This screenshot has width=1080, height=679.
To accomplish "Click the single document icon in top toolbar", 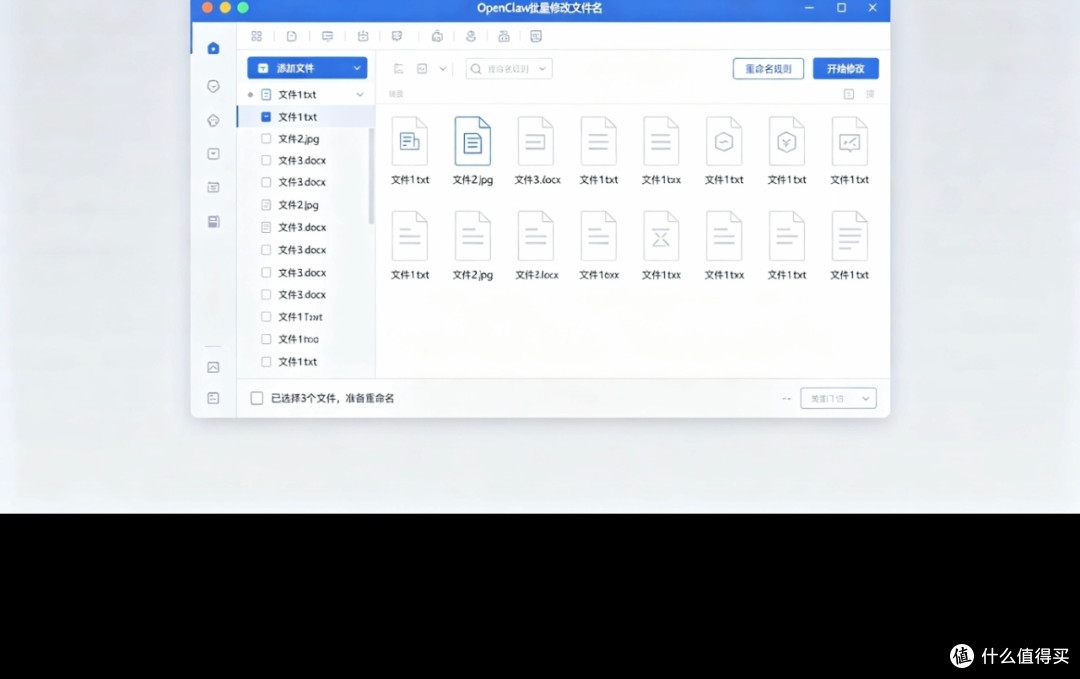I will [x=292, y=36].
